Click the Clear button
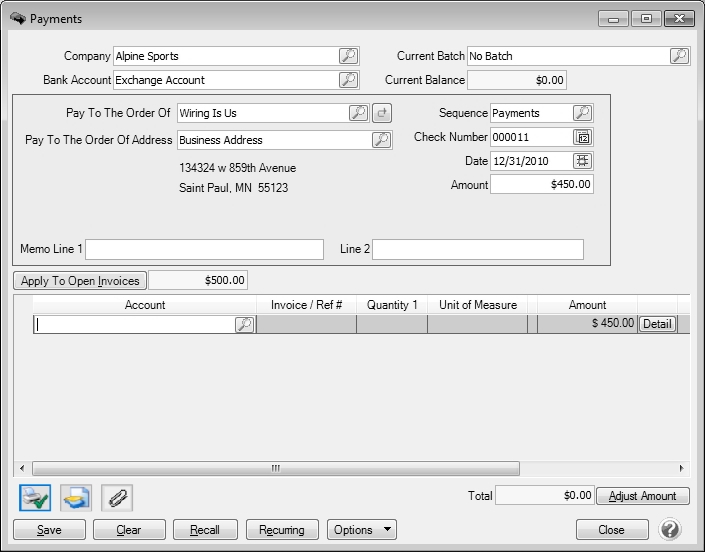 pos(129,530)
